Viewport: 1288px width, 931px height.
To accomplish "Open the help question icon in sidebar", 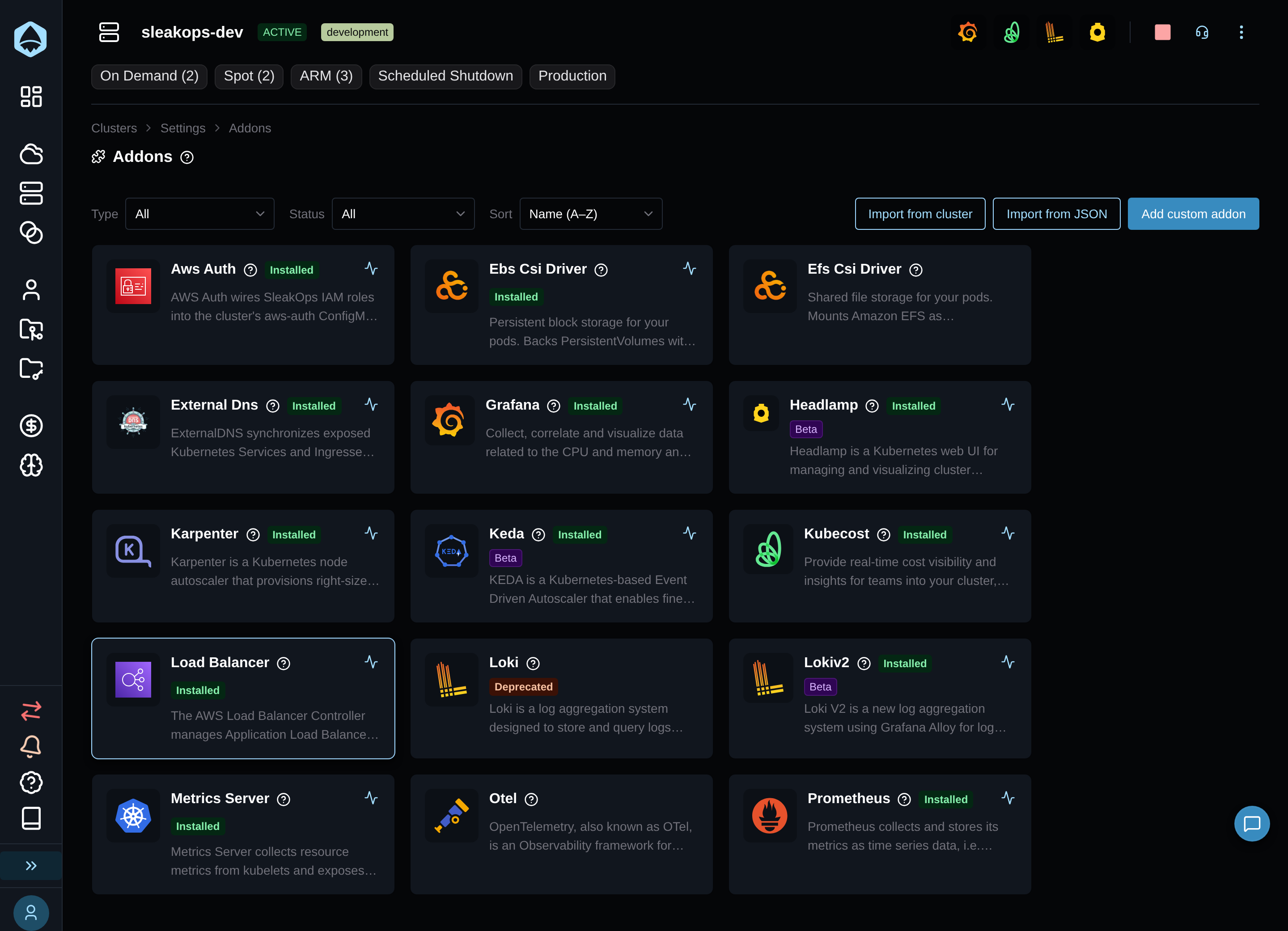I will [x=31, y=783].
